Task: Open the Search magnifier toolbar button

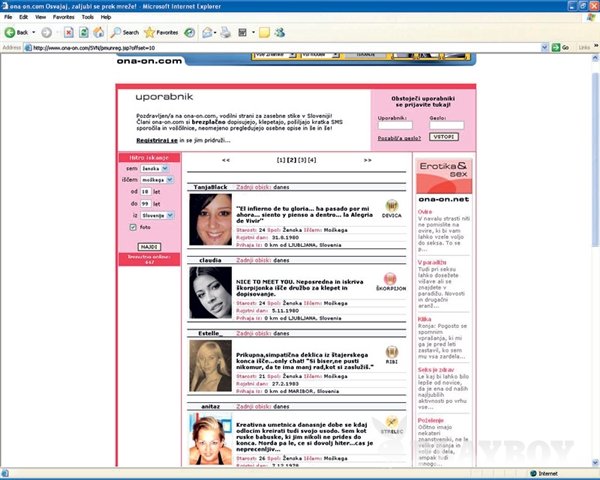Action: [x=125, y=33]
